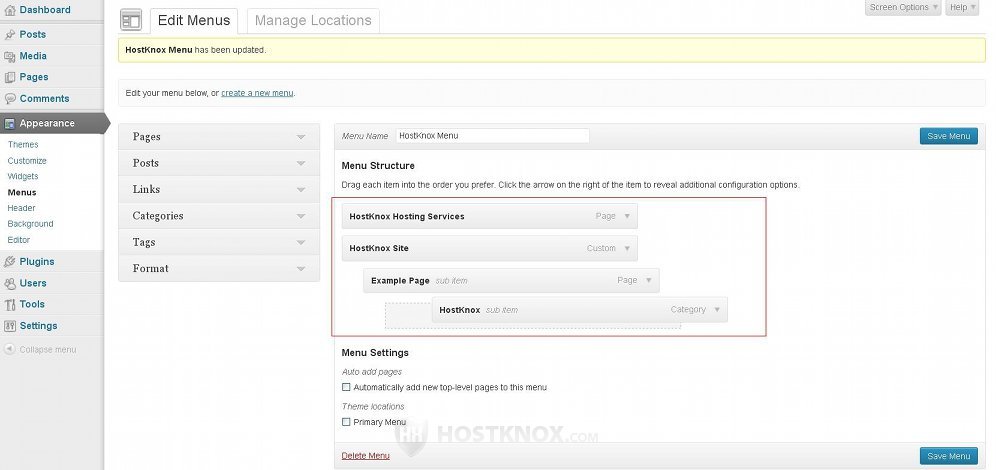The height and width of the screenshot is (470, 996).
Task: Click the top Save Menu button
Action: click(948, 136)
